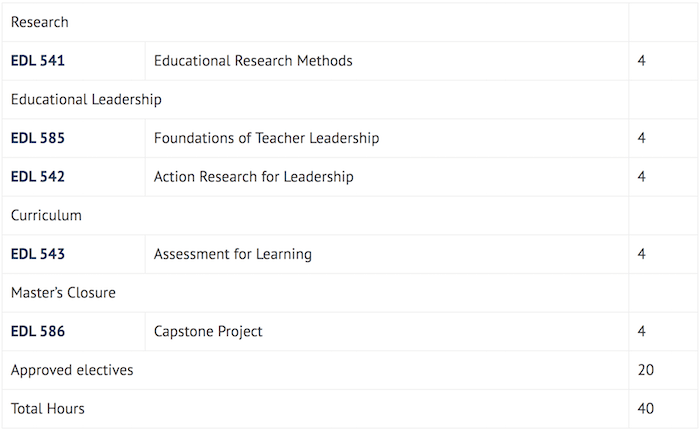Click the Approved electives row label

(x=72, y=370)
